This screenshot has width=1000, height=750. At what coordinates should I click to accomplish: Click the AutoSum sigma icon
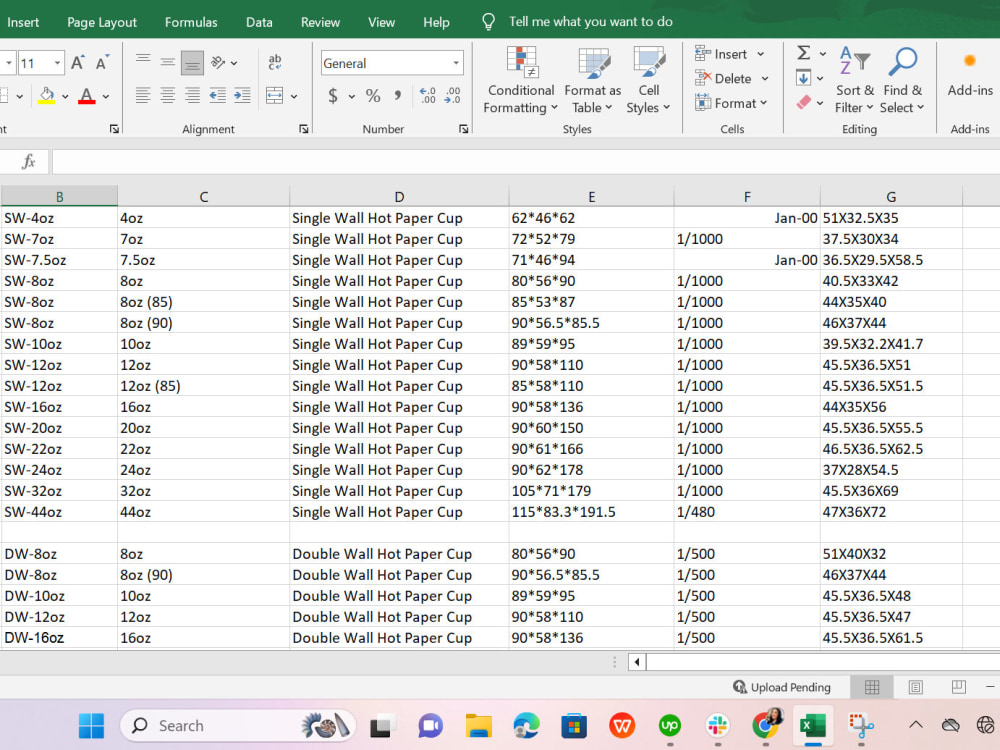(x=804, y=53)
